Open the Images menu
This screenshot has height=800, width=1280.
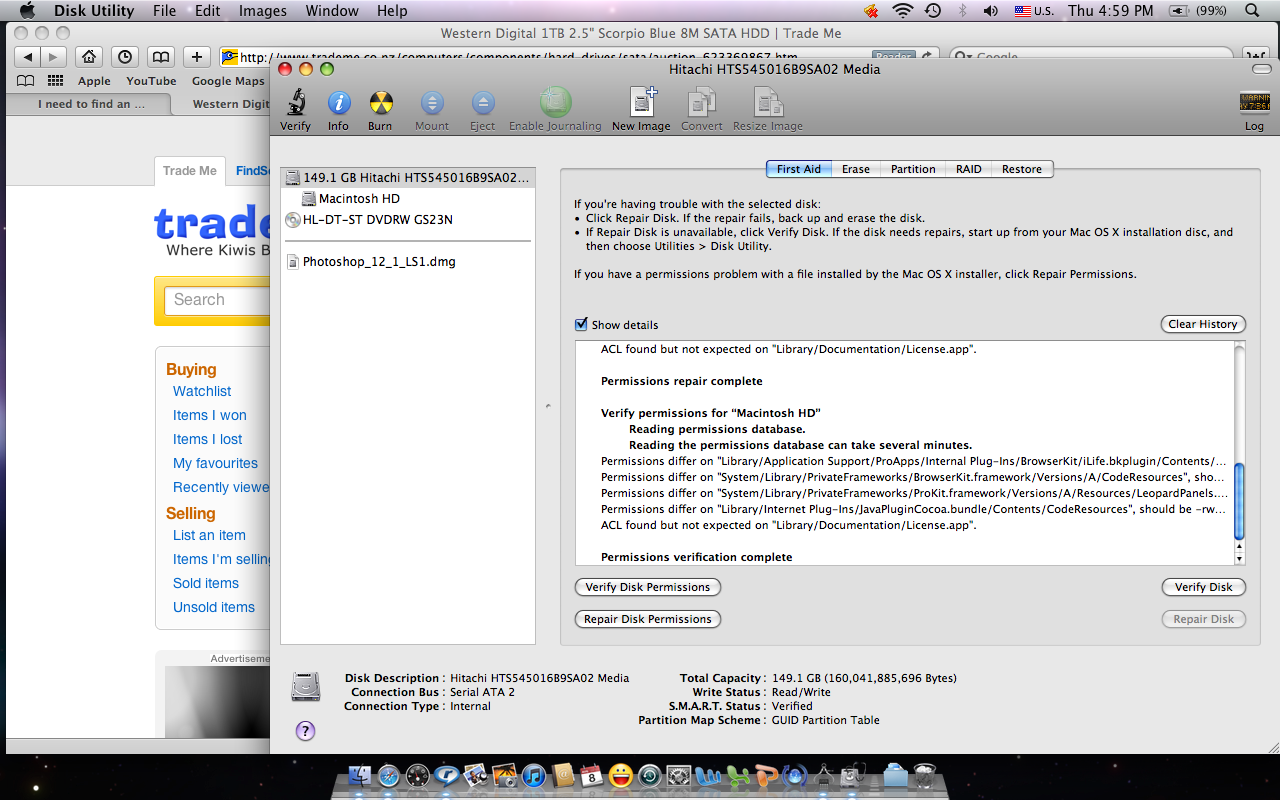(263, 11)
